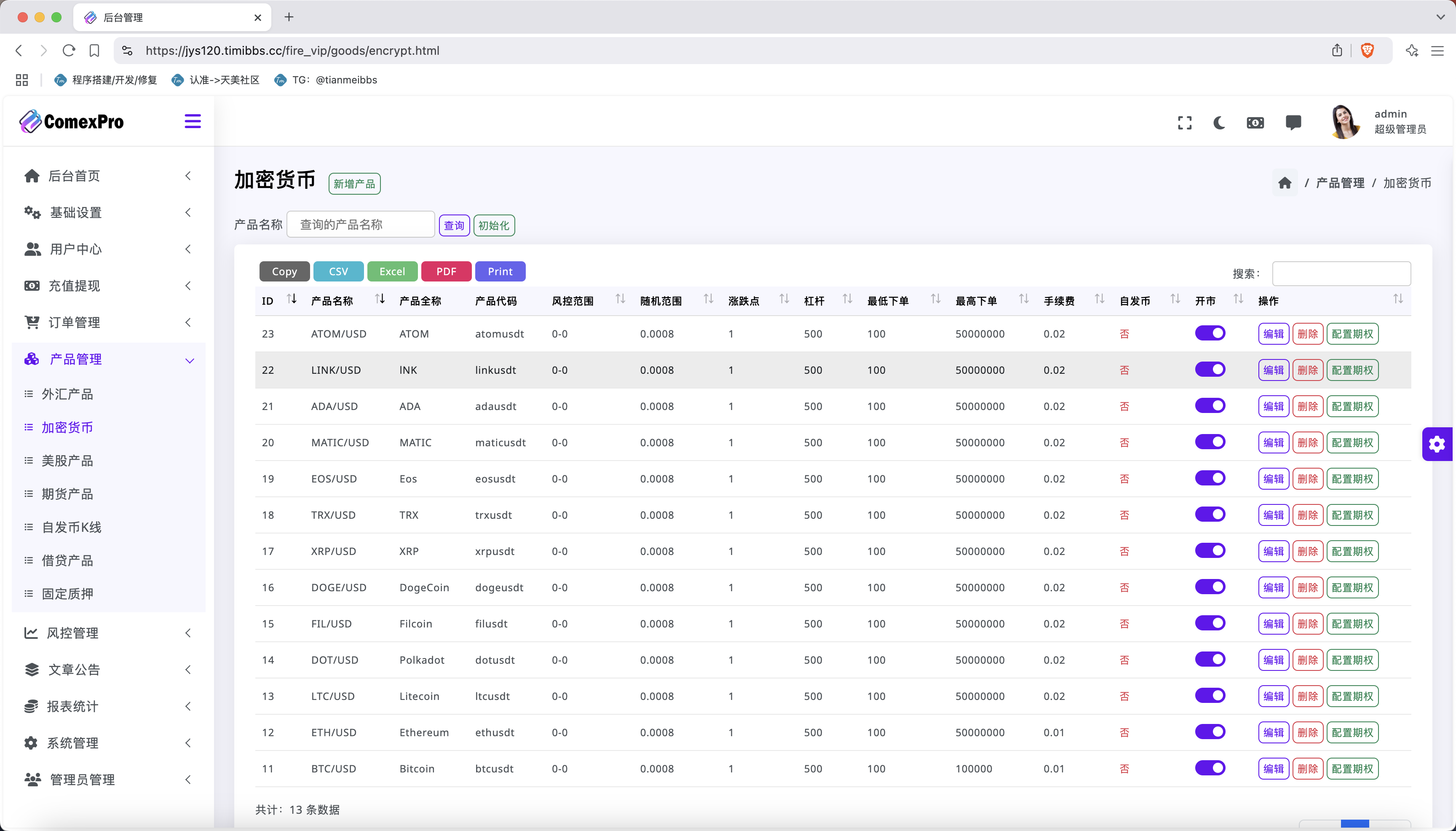Image resolution: width=1456 pixels, height=831 pixels.
Task: Export table with the Excel button
Action: click(392, 272)
